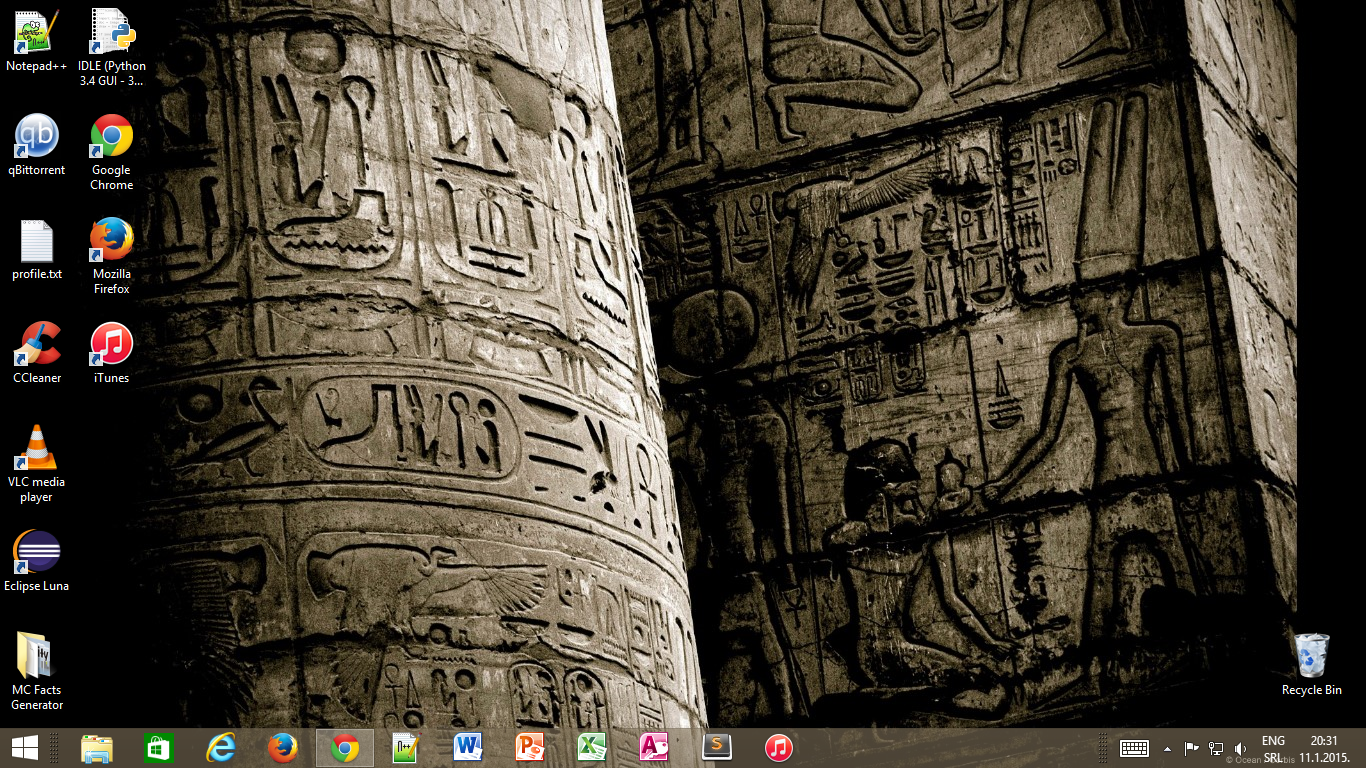
Task: Open the Windows Start button
Action: click(x=25, y=748)
